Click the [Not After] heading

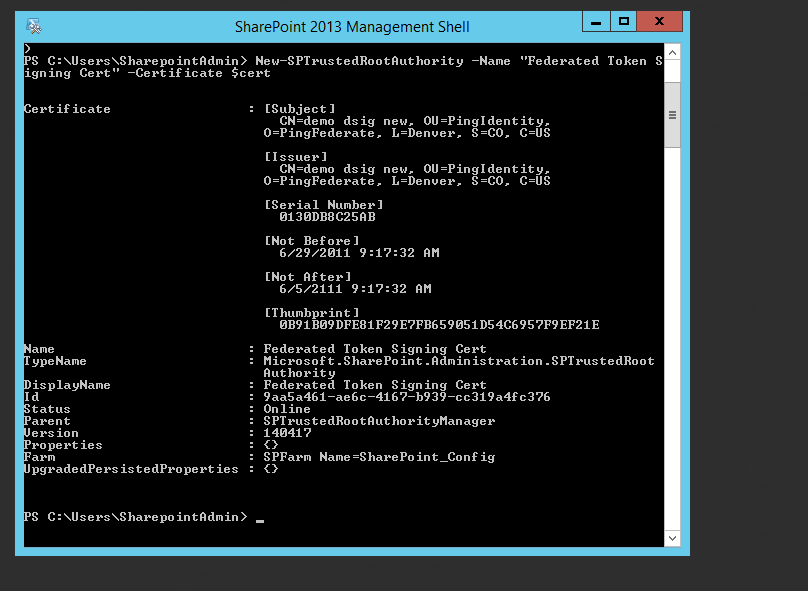click(x=308, y=277)
